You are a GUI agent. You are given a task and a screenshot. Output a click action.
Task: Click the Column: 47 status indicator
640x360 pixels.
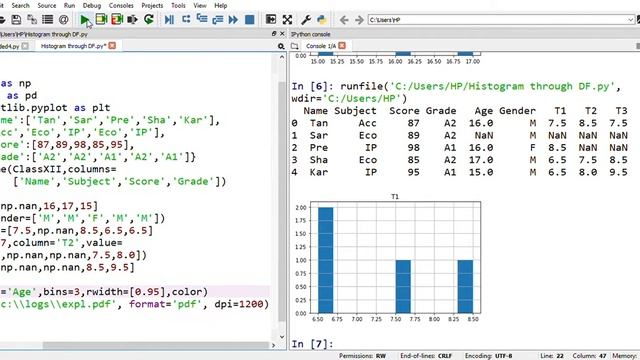[x=589, y=356]
